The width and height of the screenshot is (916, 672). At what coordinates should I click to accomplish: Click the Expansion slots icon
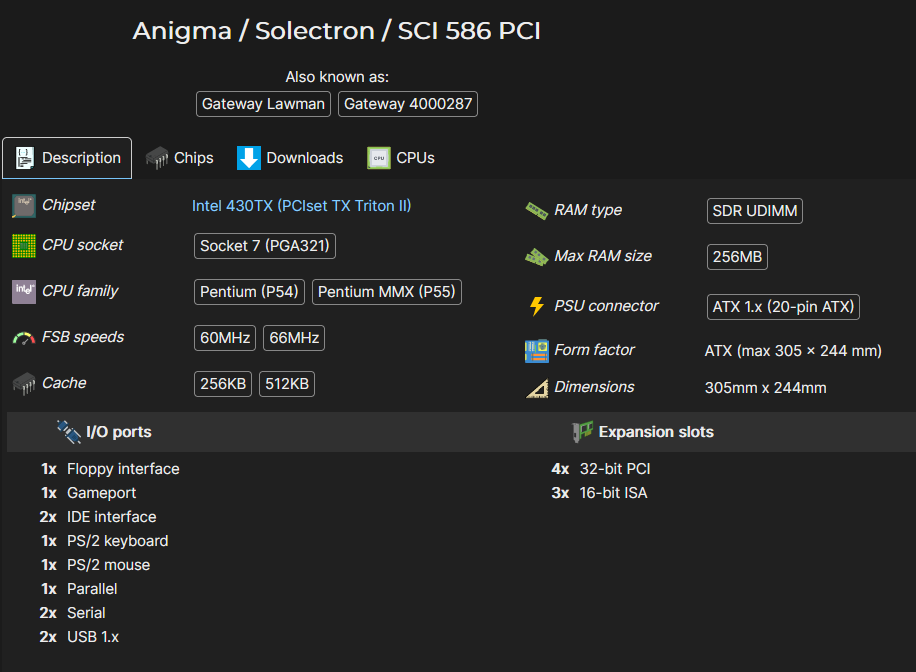coord(584,431)
